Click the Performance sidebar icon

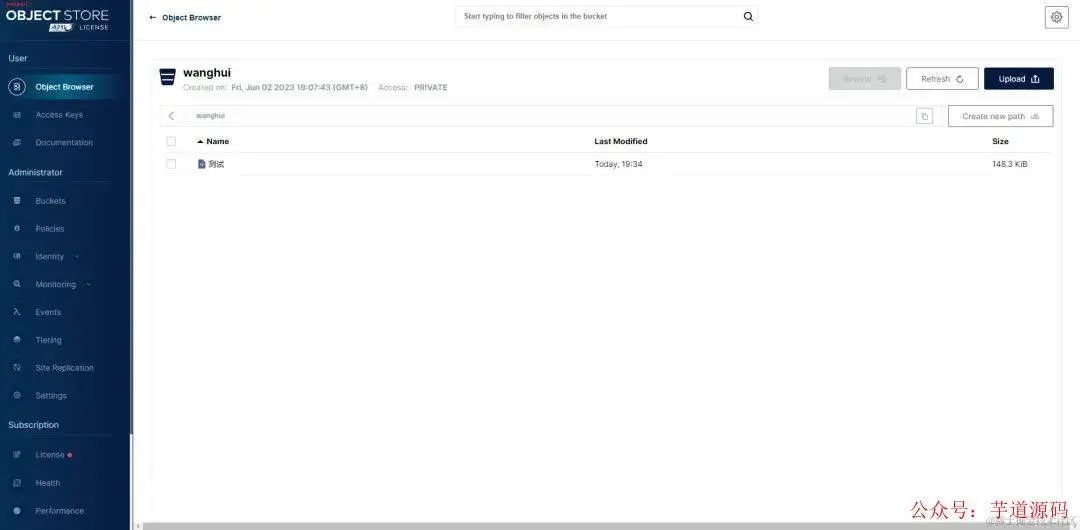[x=17, y=511]
